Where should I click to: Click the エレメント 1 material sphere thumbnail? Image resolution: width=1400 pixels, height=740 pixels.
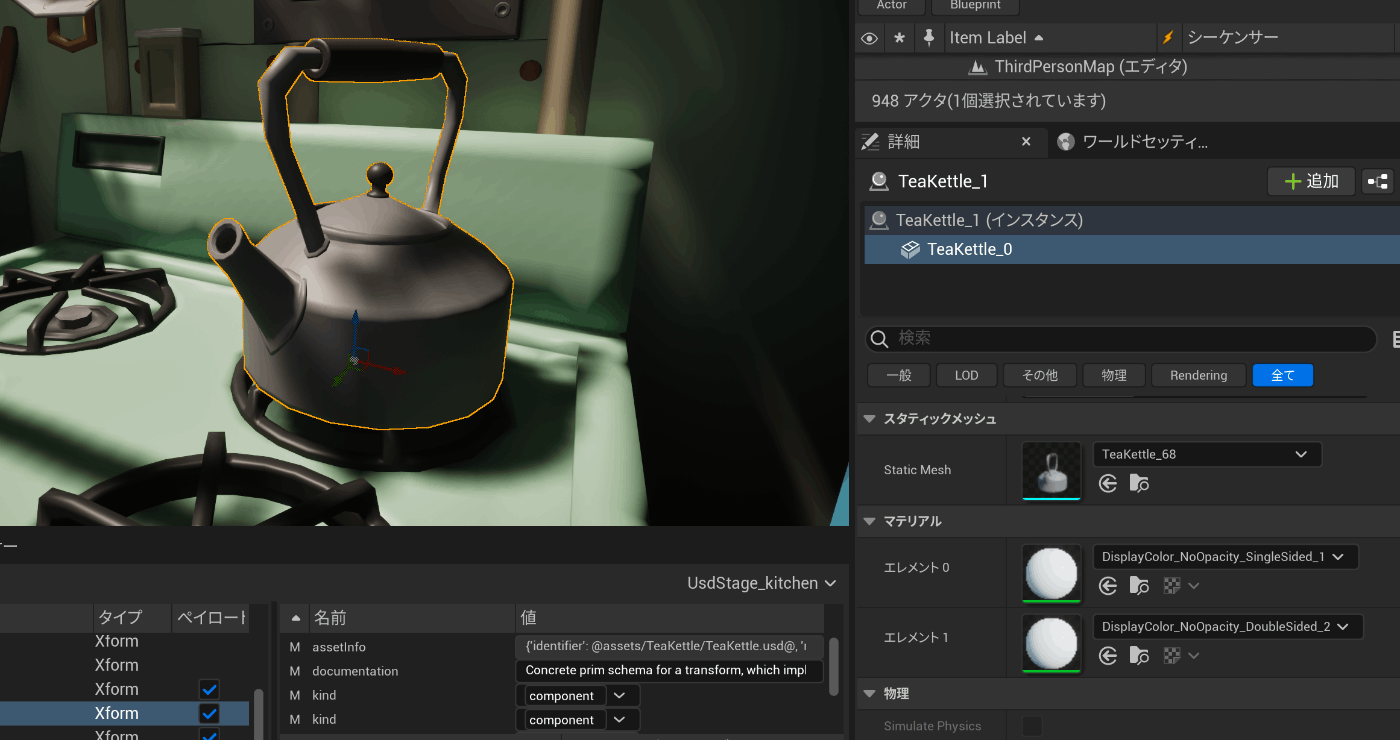click(x=1051, y=643)
